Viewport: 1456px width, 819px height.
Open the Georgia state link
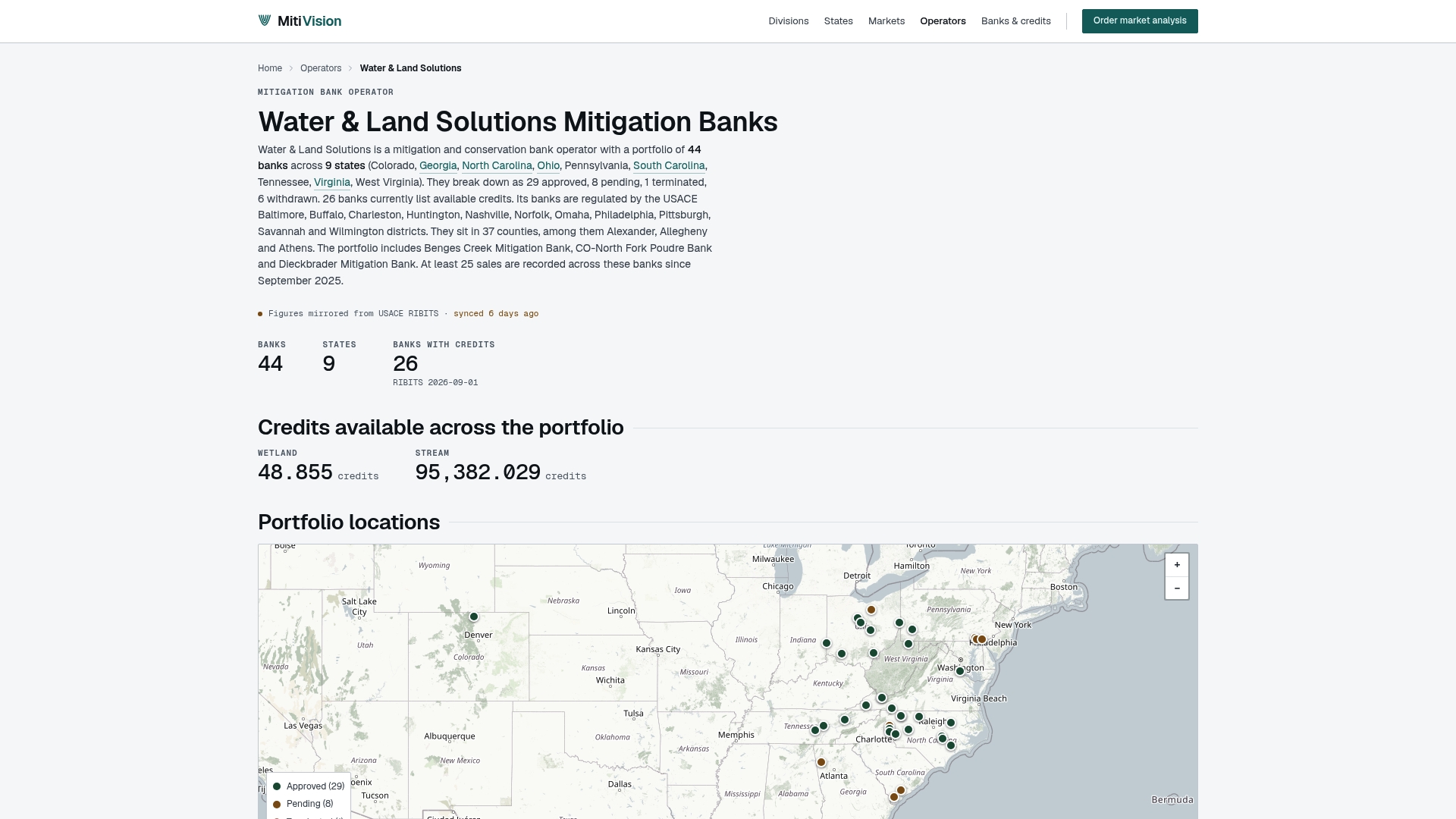point(438,166)
